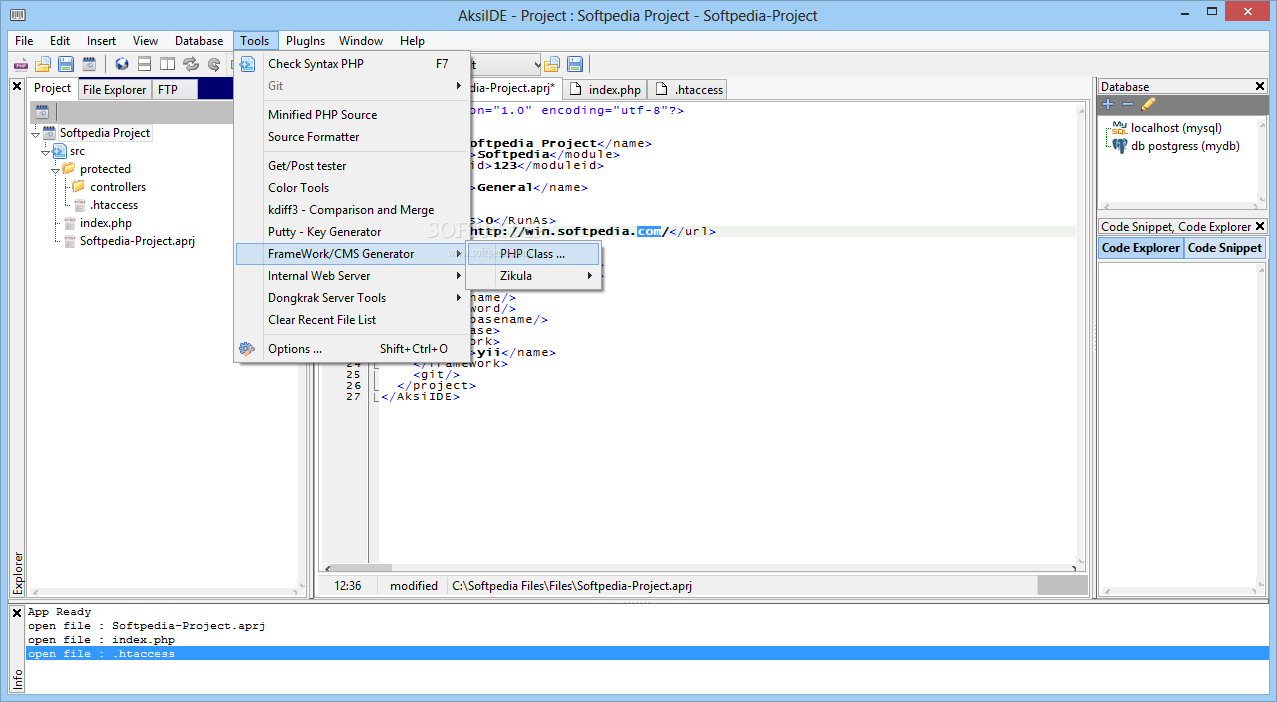Click the horizontal split view icon
The image size is (1277, 702).
click(145, 64)
